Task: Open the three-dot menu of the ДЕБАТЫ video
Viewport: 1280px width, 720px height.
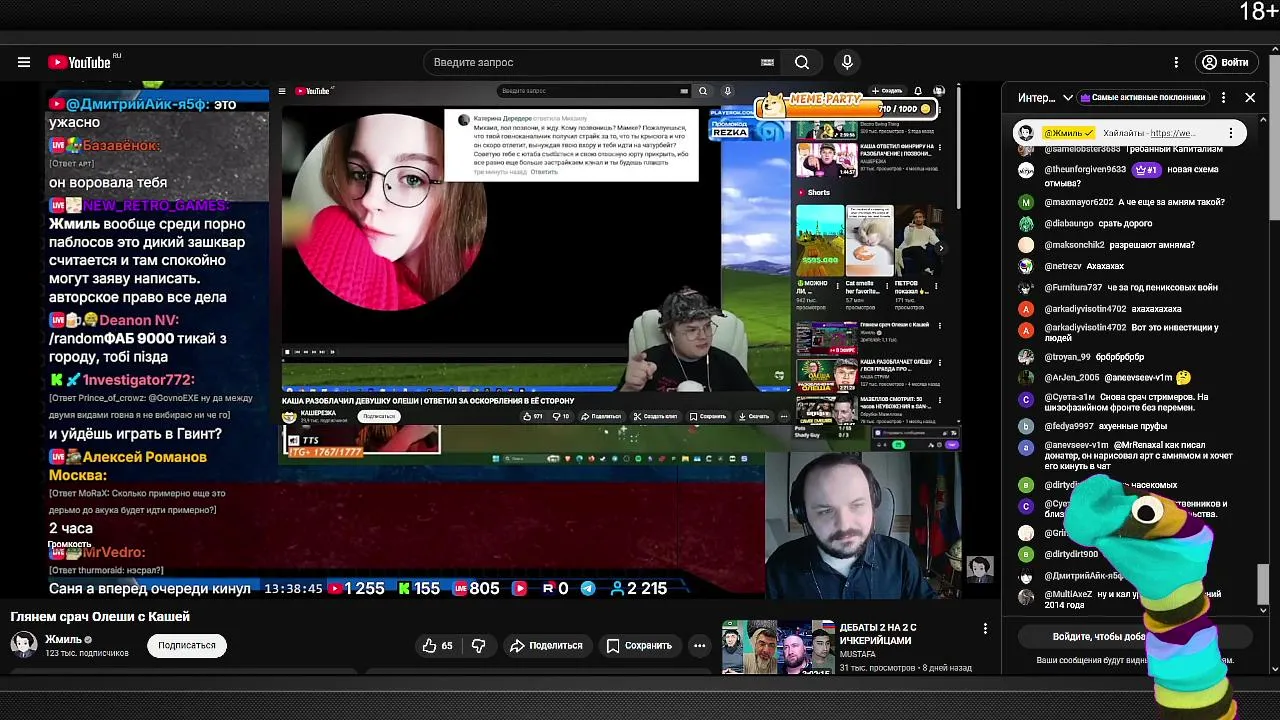Action: click(985, 629)
